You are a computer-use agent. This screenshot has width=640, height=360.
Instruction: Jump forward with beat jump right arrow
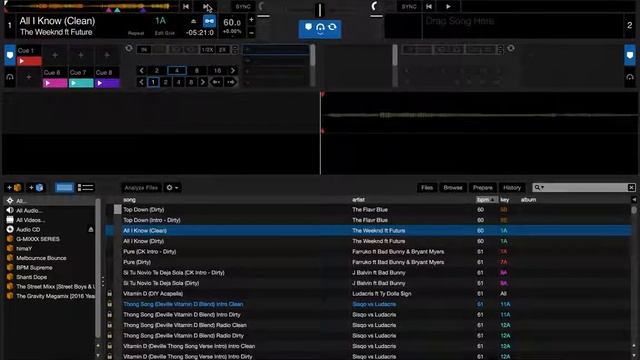231,82
